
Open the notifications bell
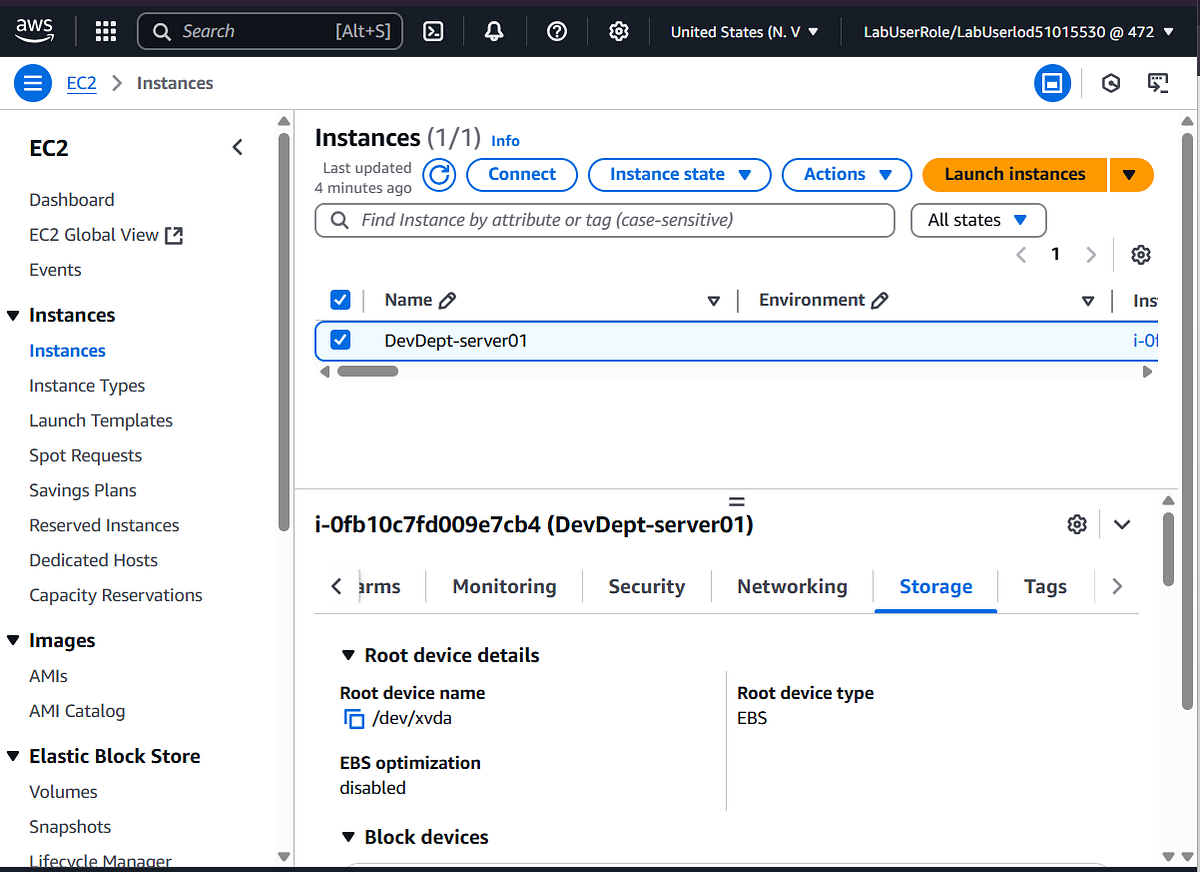494,31
